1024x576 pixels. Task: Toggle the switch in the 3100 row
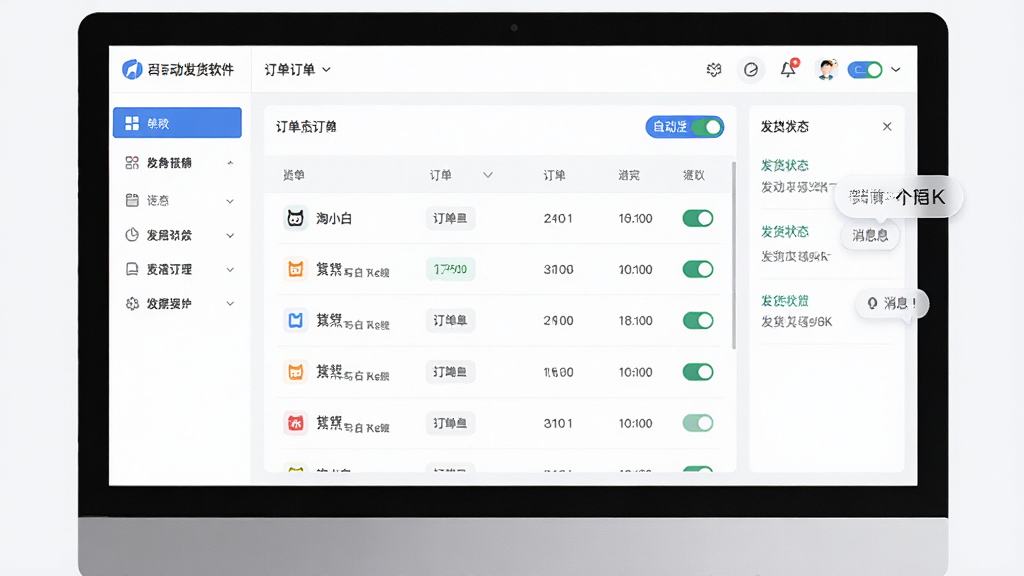(697, 269)
